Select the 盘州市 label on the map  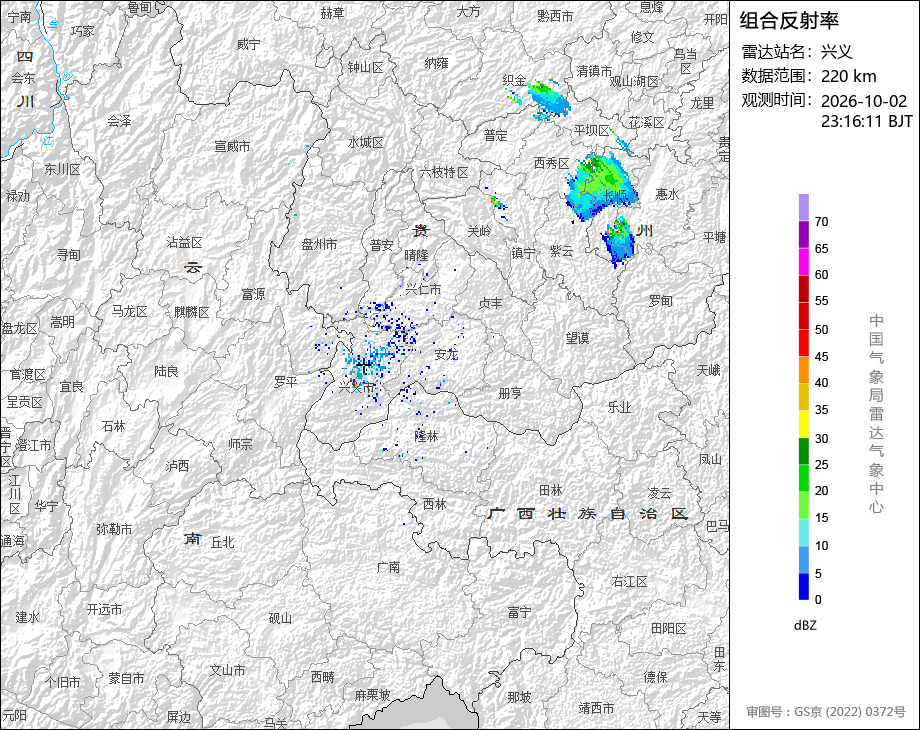319,244
